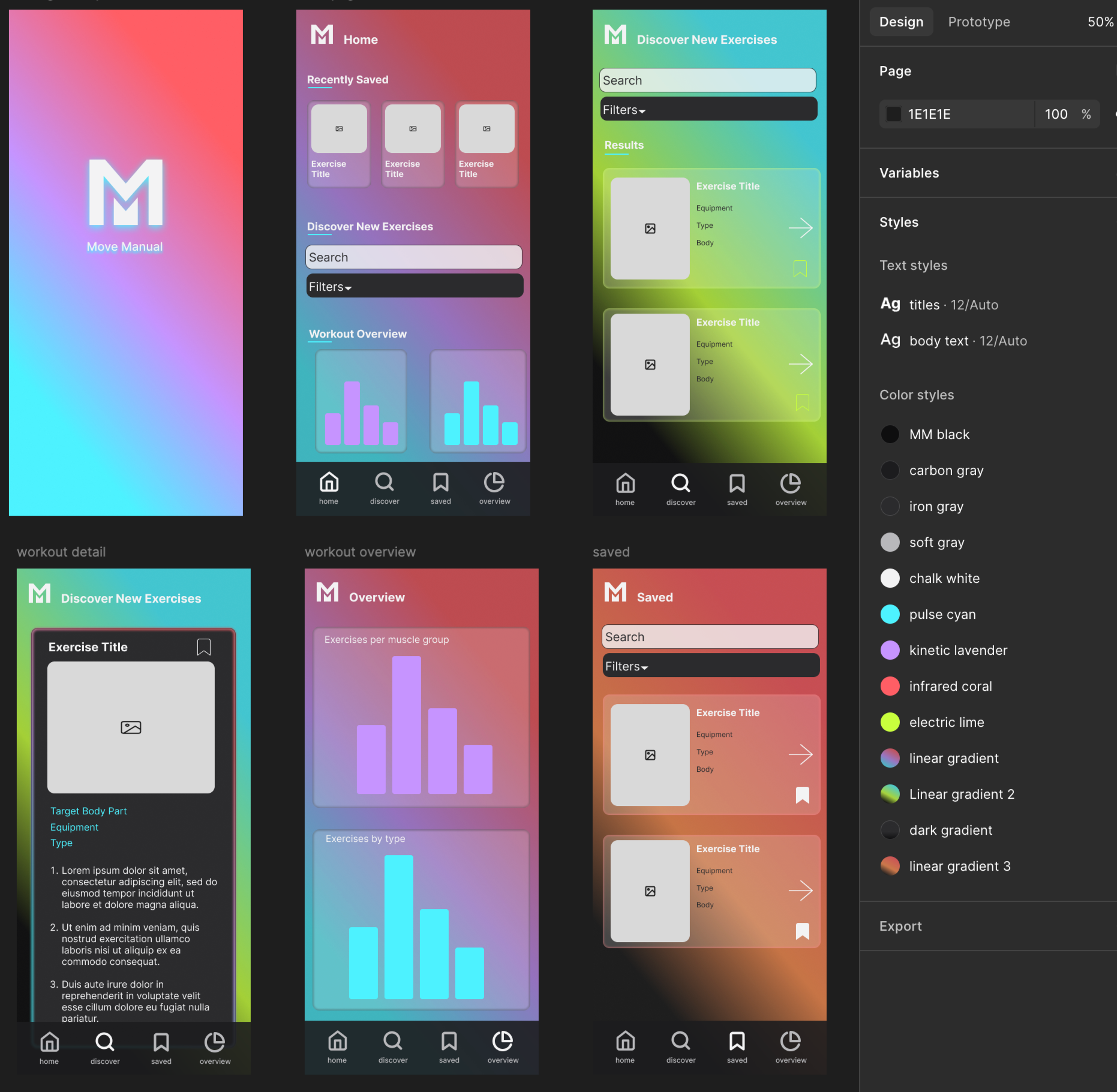Viewport: 1117px width, 1092px height.
Task: Toggle the bookmark on the Exercise Title detail card
Action: point(203,647)
